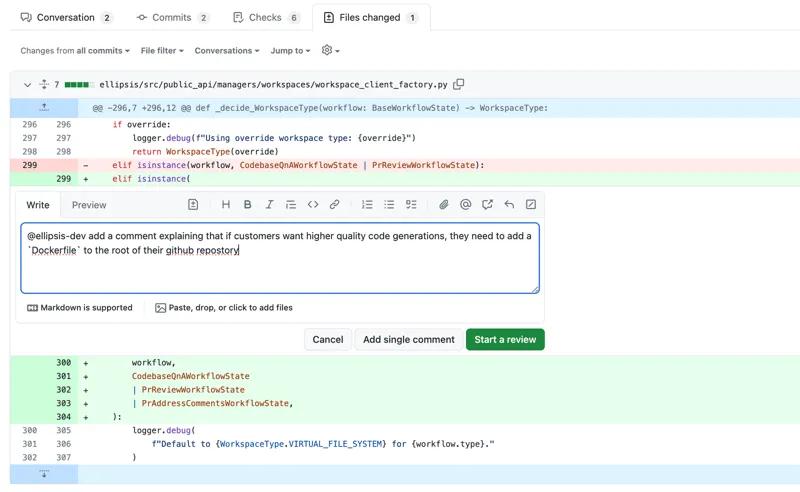800x492 pixels.
Task: Open the File filter dropdown
Action: coord(162,51)
